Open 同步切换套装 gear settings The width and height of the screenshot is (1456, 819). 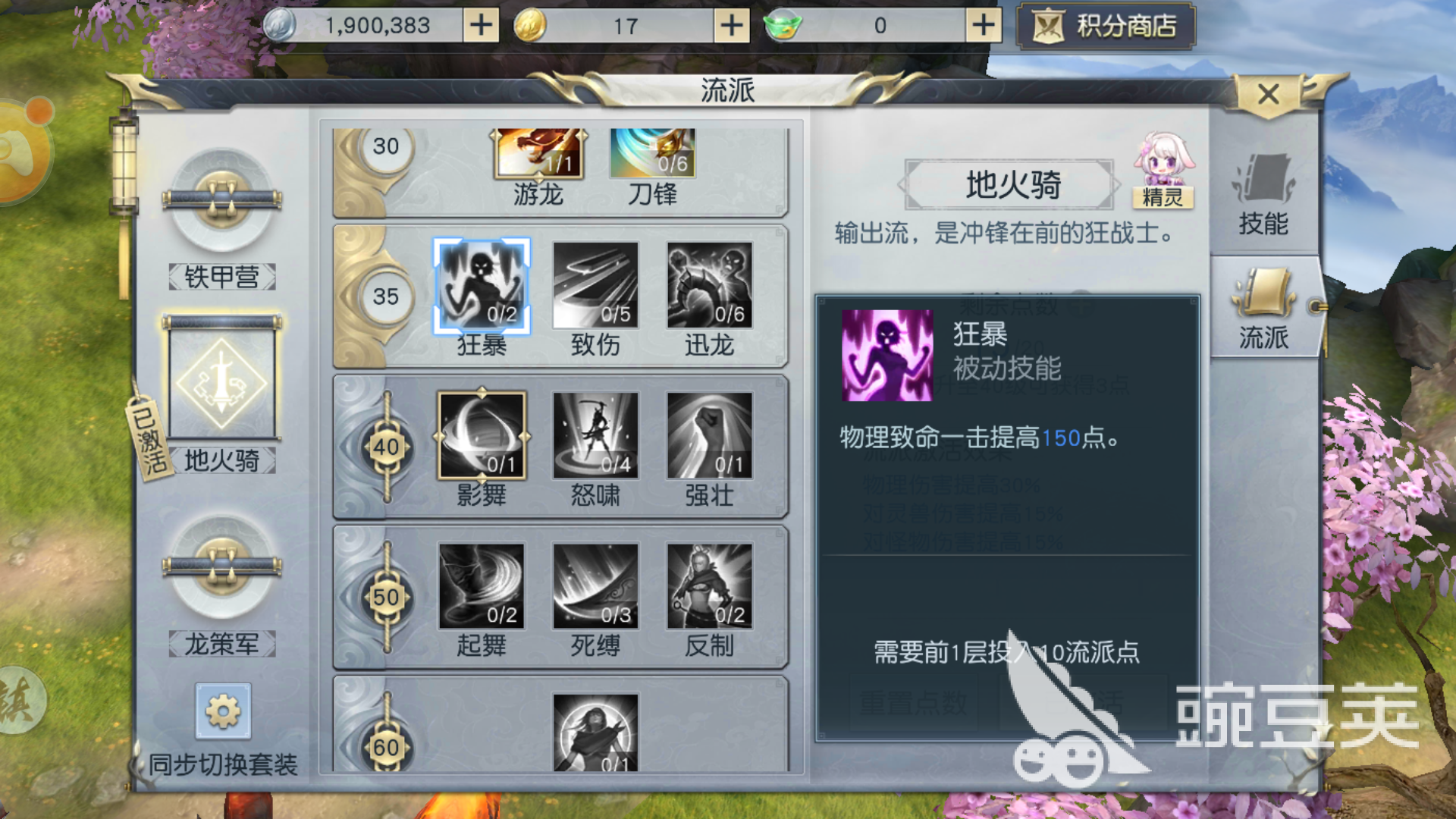[223, 711]
